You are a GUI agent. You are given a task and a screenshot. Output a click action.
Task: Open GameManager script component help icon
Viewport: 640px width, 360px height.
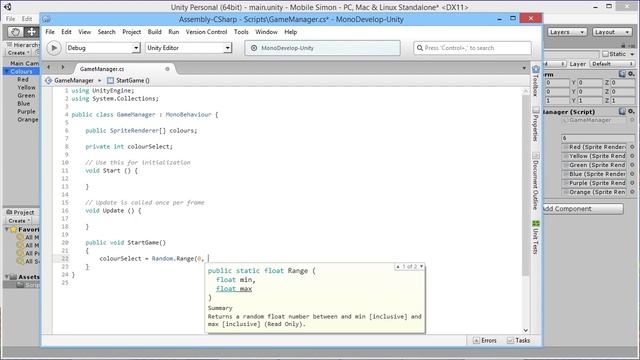[x=622, y=111]
